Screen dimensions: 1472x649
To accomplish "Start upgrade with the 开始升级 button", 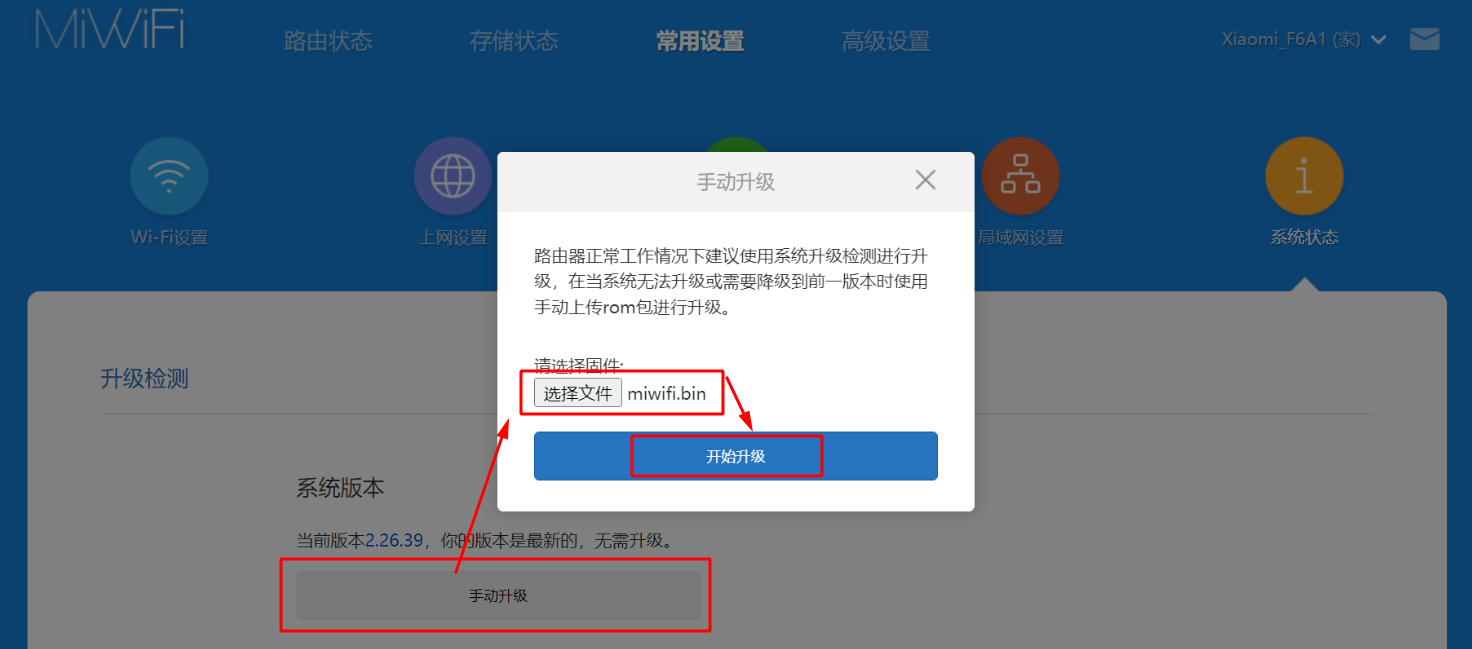I will (736, 456).
